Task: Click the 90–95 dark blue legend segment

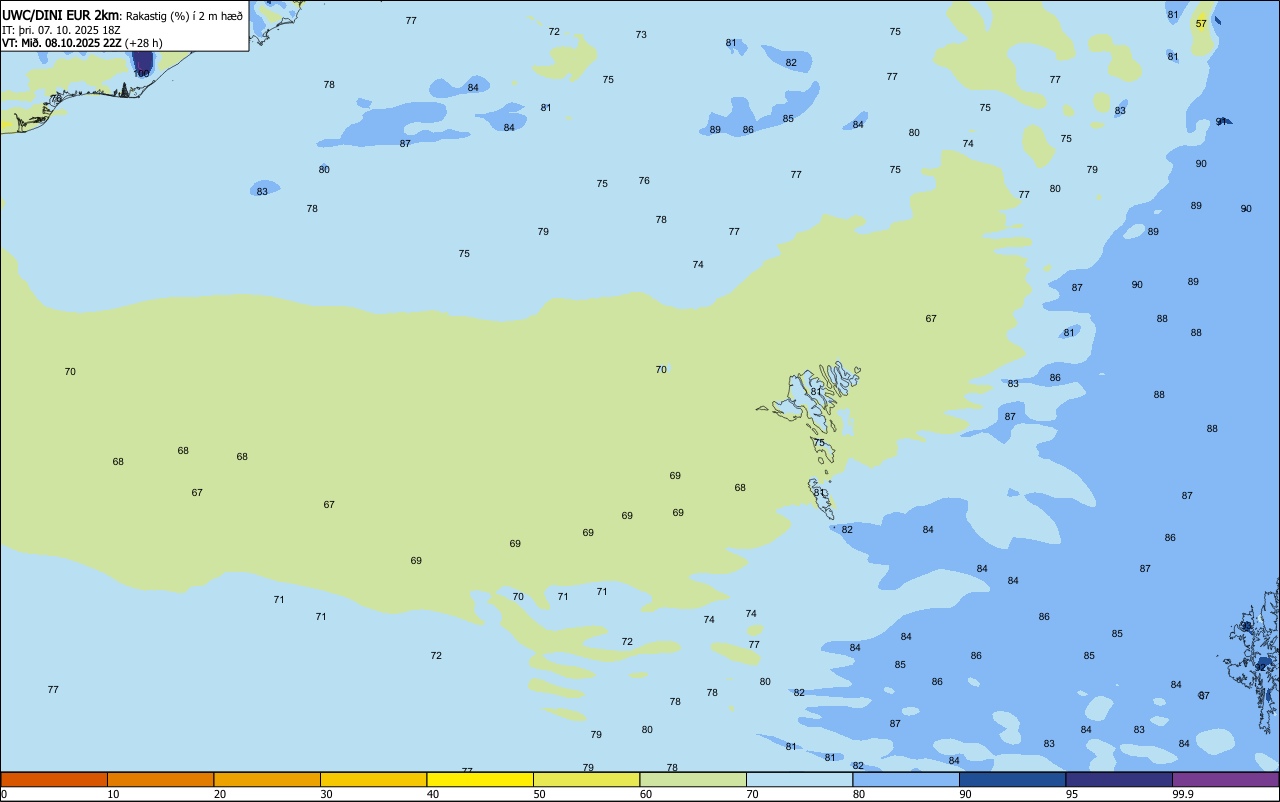Action: point(1012,779)
